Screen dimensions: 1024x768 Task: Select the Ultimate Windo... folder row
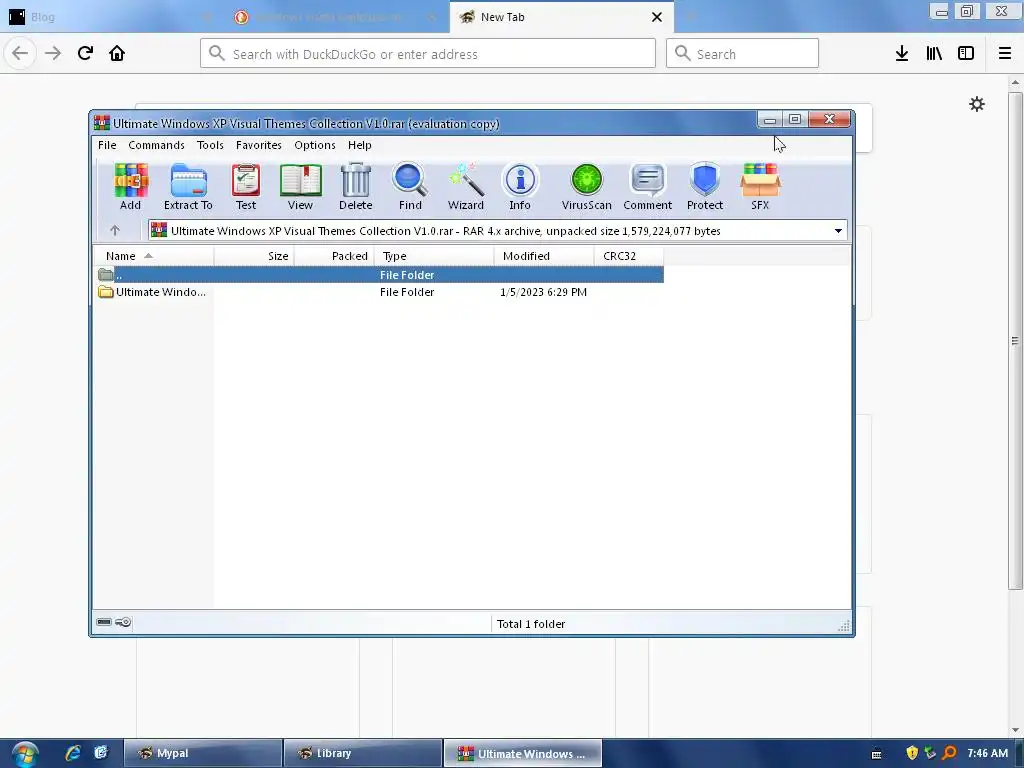coord(379,292)
